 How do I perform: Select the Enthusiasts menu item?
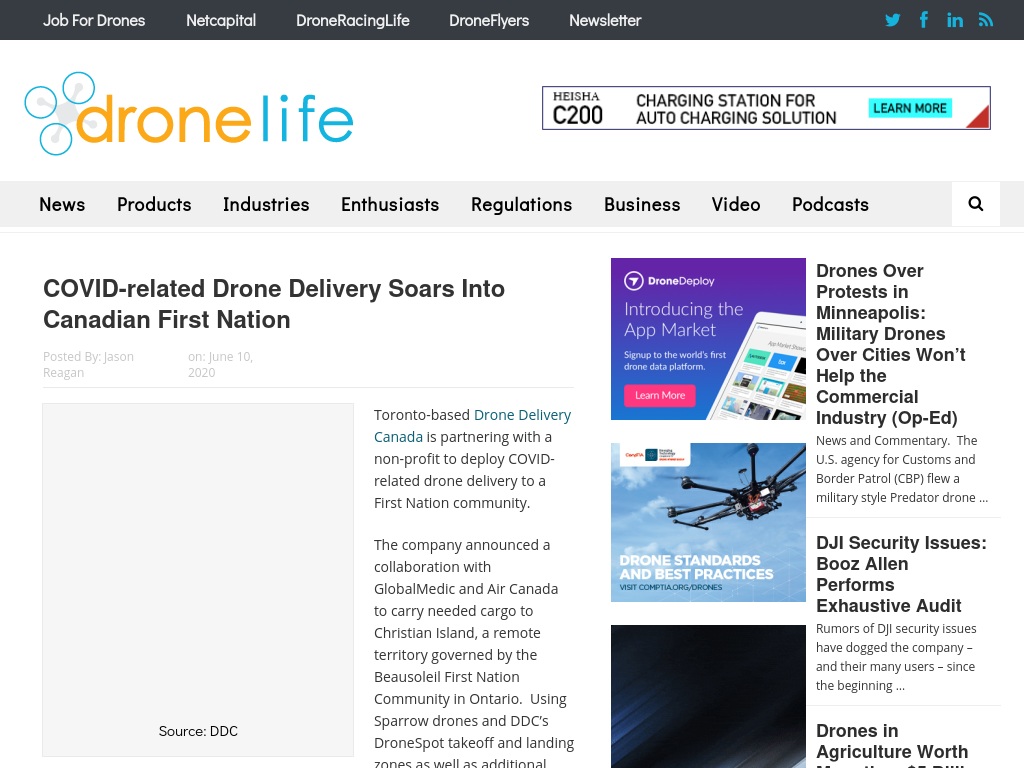click(390, 204)
